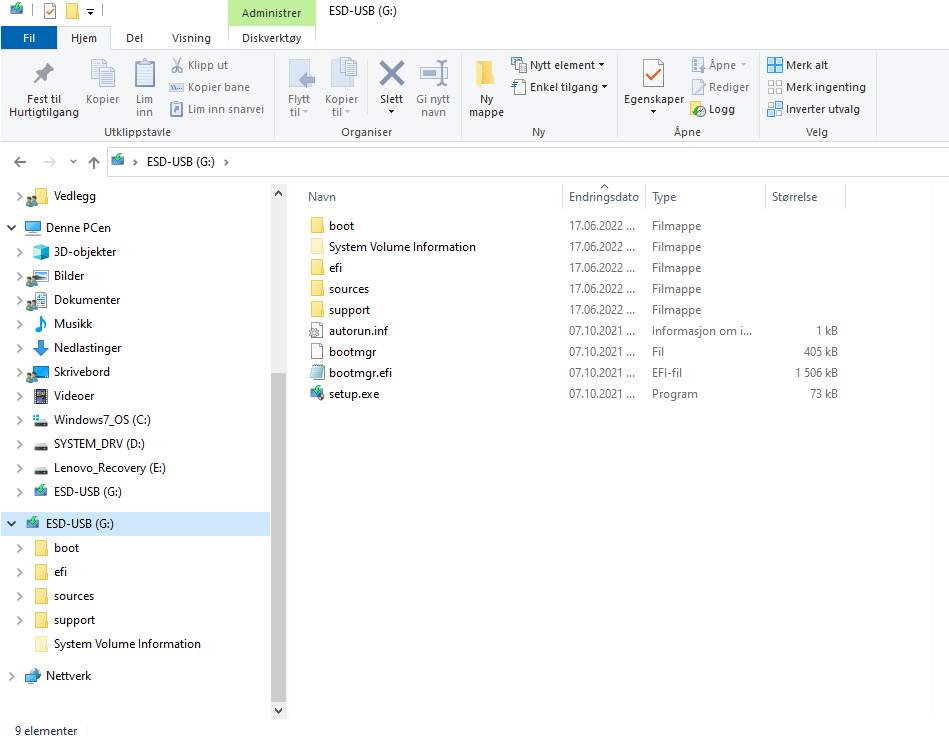Click the Egenskaper checkmark icon
The height and width of the screenshot is (742, 949).
pyautogui.click(x=654, y=74)
